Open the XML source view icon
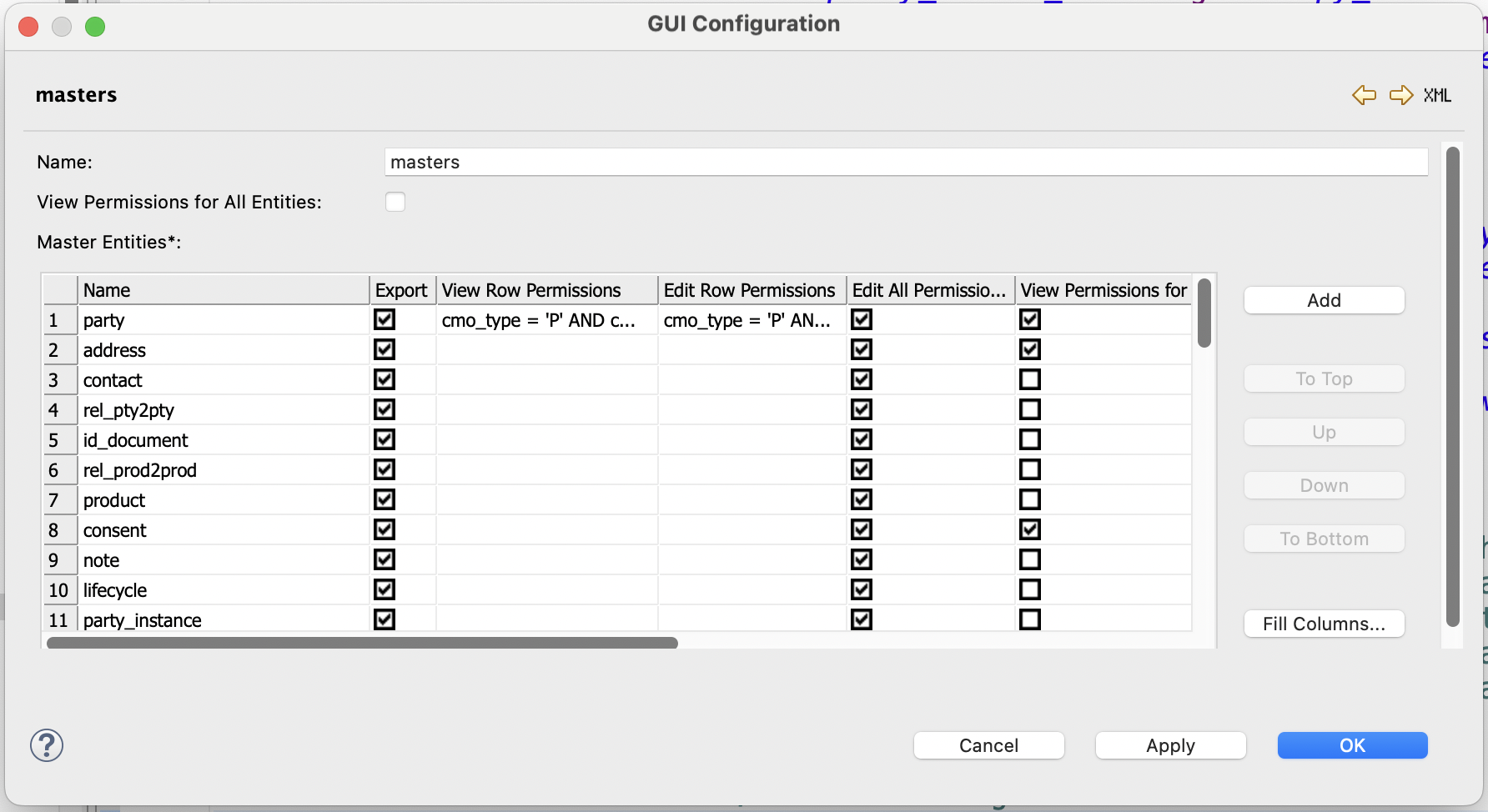 click(1437, 95)
